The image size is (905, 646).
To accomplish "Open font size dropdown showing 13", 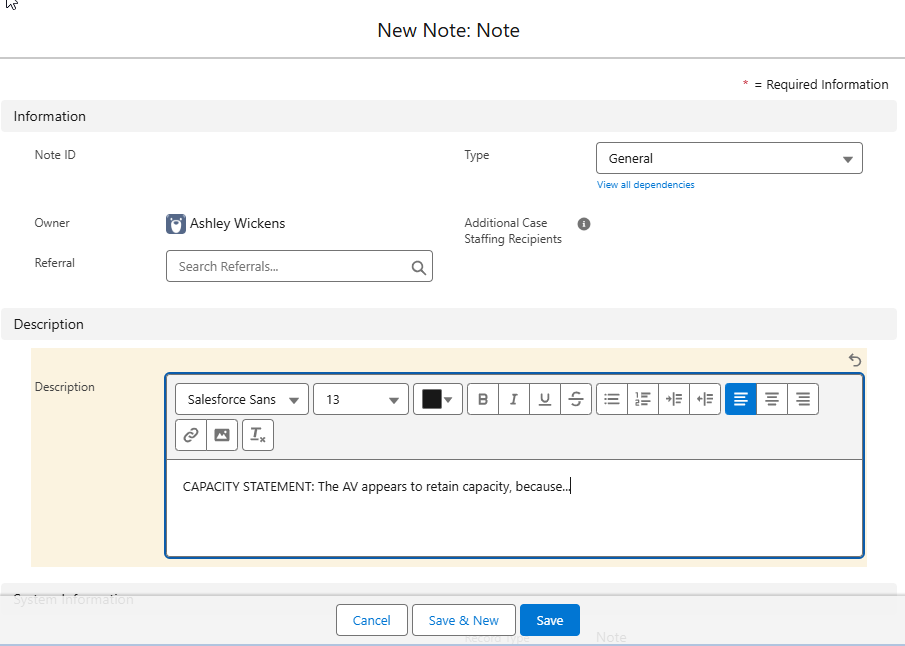I will click(x=361, y=399).
